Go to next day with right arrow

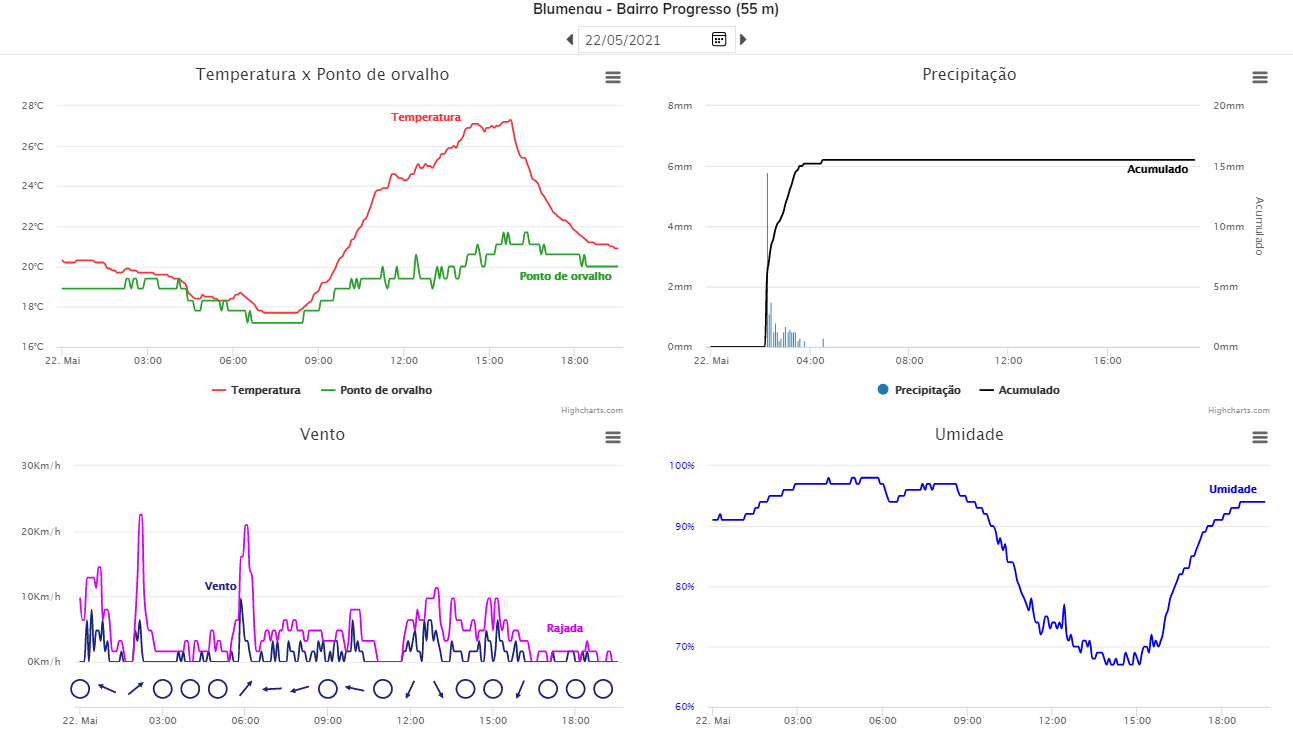[743, 39]
